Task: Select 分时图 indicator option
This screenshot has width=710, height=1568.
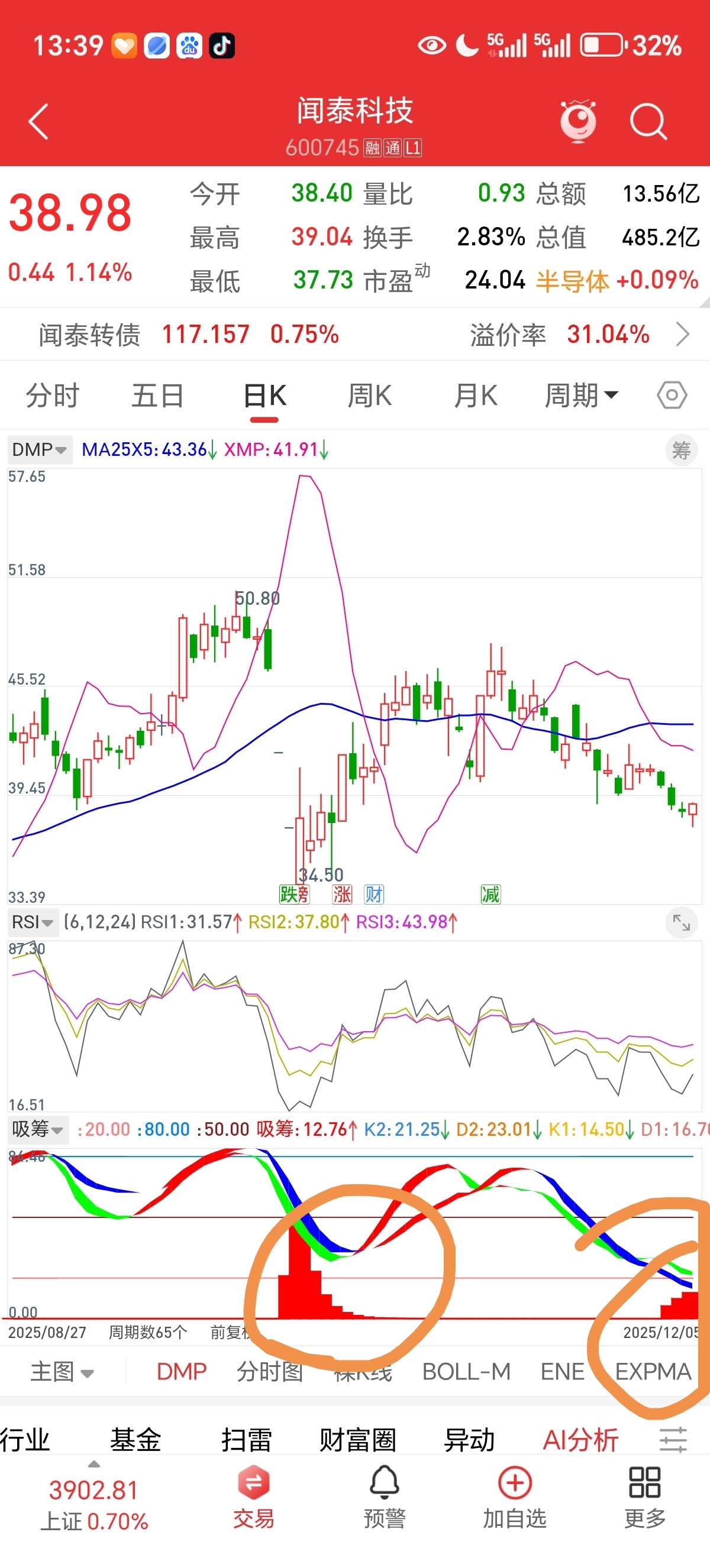Action: coord(270,1372)
